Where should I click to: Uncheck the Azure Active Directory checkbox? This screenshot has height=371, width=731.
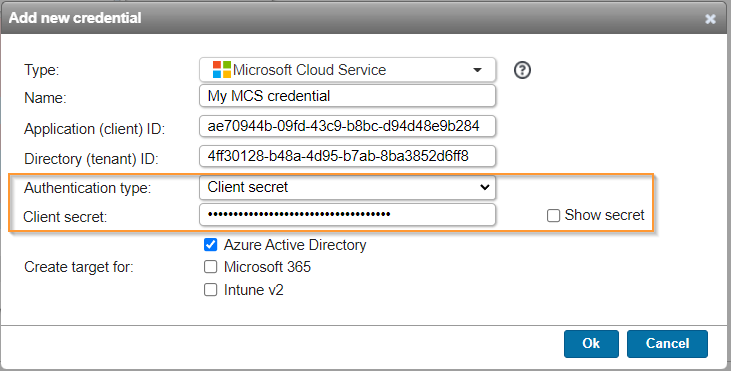(211, 245)
